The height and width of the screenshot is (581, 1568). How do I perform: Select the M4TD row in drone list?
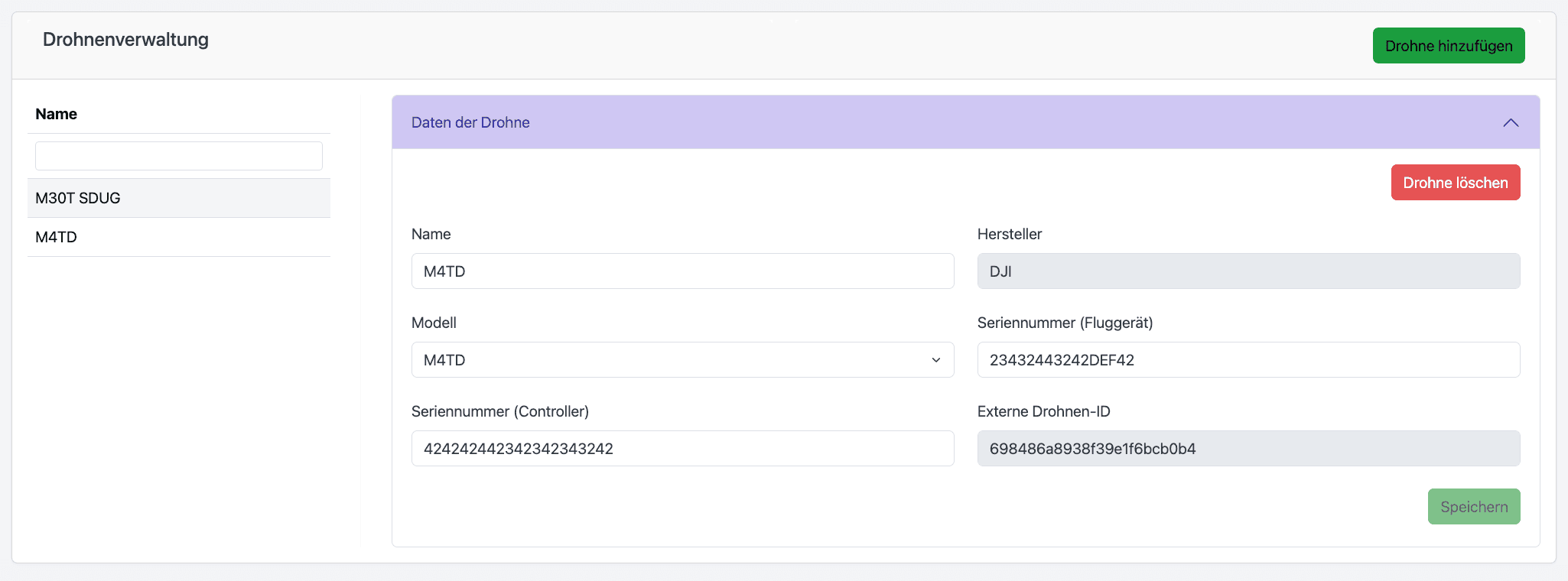tap(179, 237)
